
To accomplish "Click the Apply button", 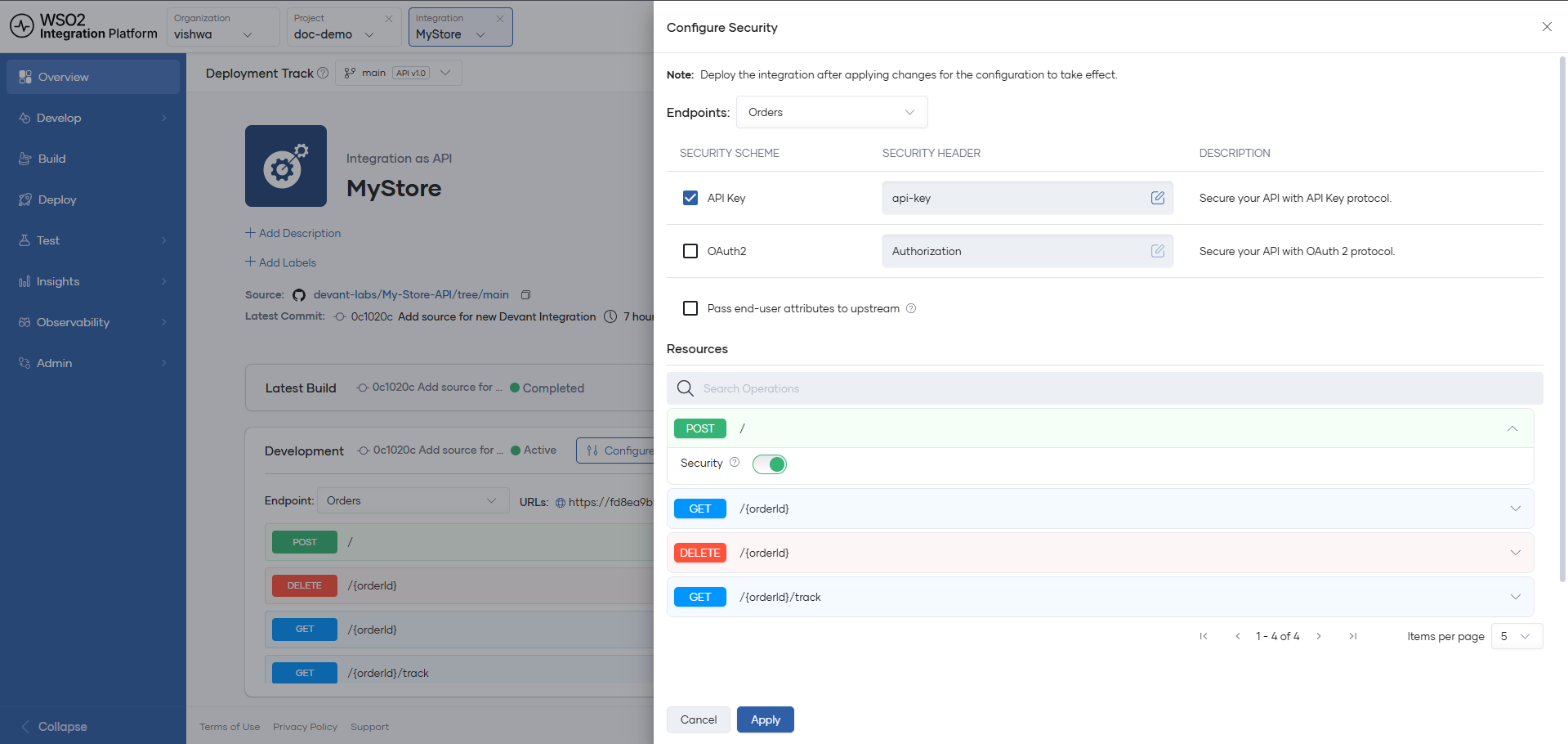I will pos(766,719).
